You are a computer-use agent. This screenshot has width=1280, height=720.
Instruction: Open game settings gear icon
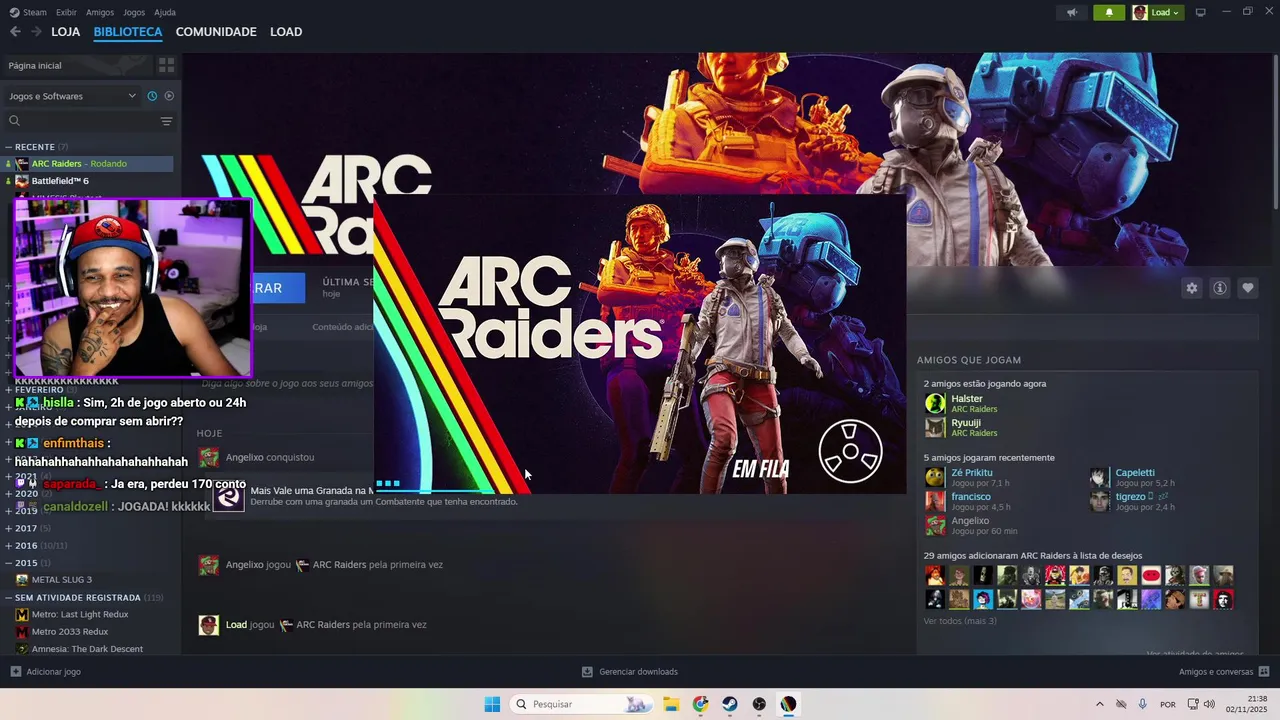1192,288
